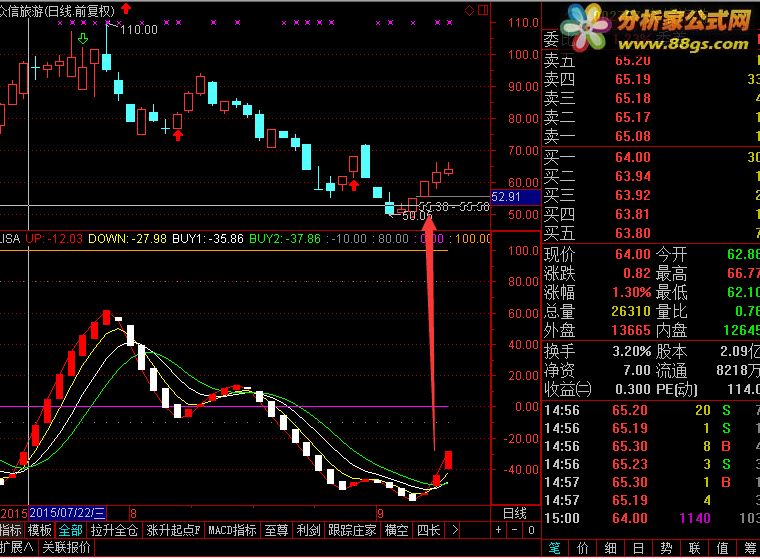The width and height of the screenshot is (760, 559).
Task: Click the 买四 price 63.81
Action: coord(633,214)
